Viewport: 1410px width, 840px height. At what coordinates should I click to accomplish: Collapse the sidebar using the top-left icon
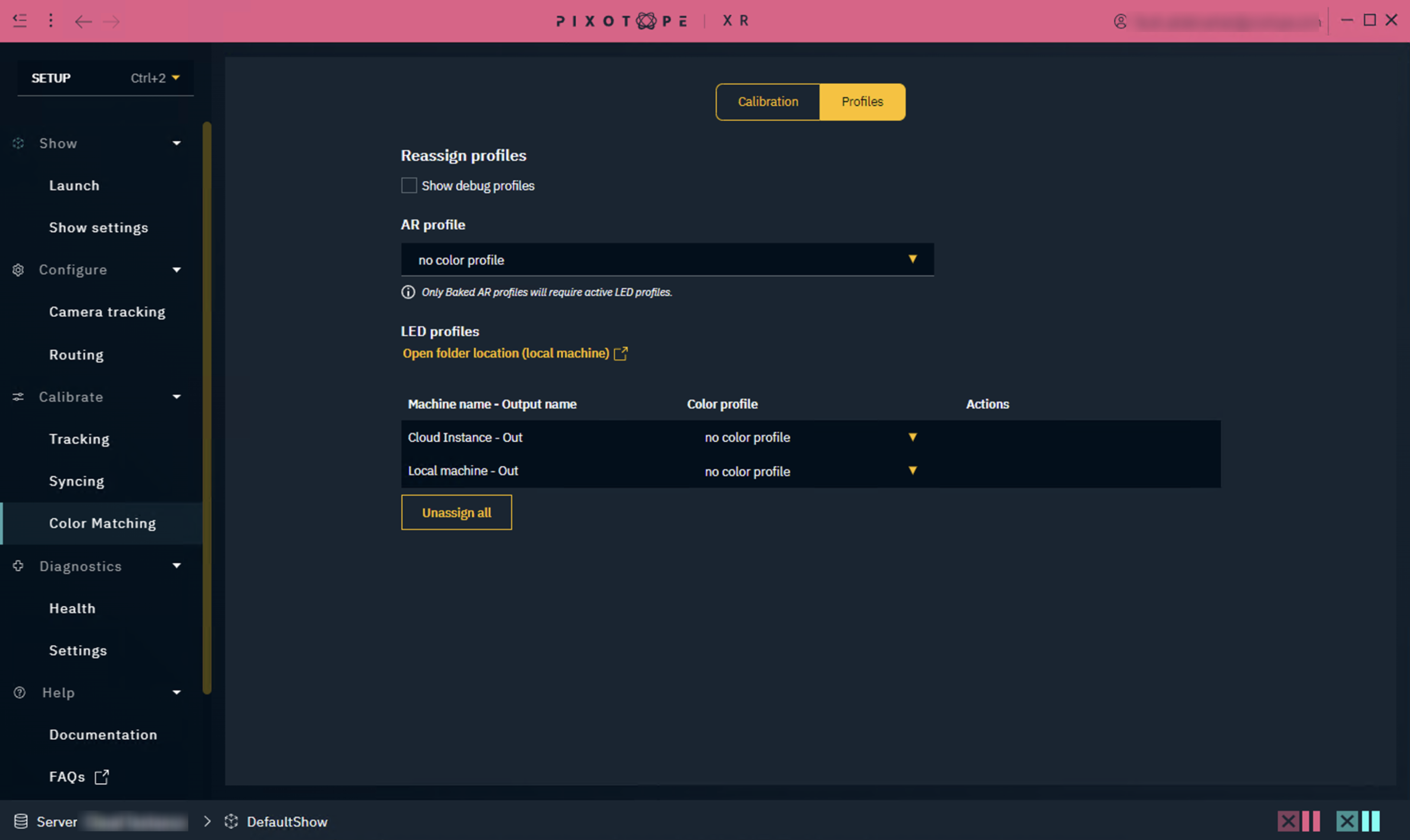click(20, 21)
